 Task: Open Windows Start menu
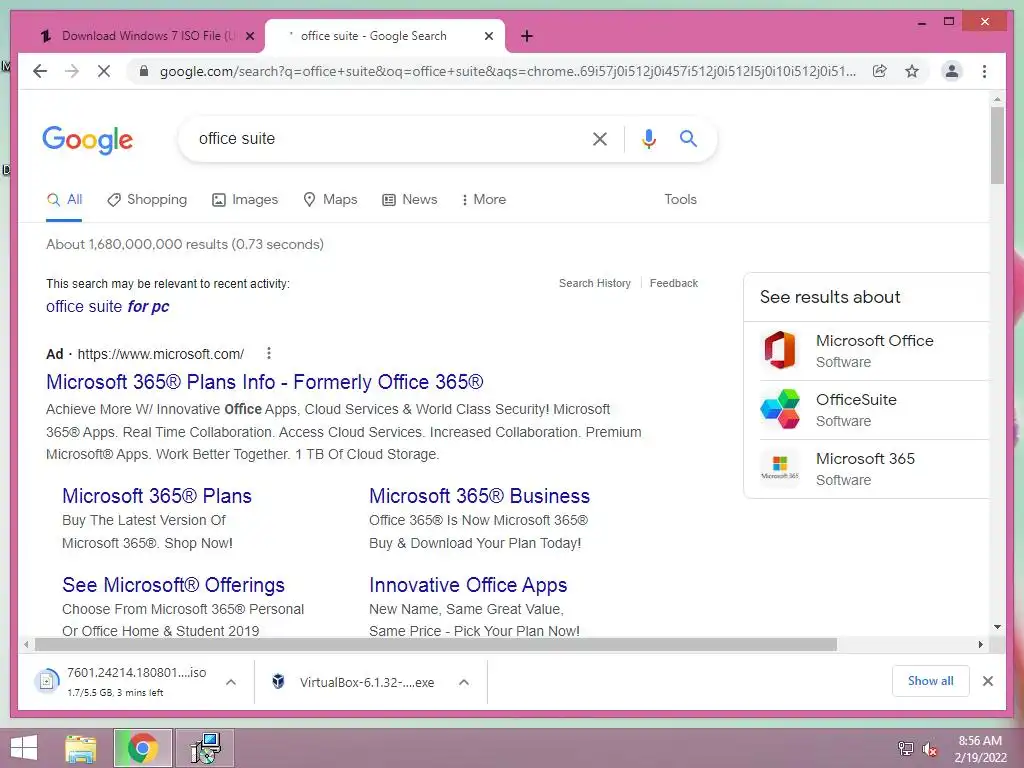tap(24, 748)
